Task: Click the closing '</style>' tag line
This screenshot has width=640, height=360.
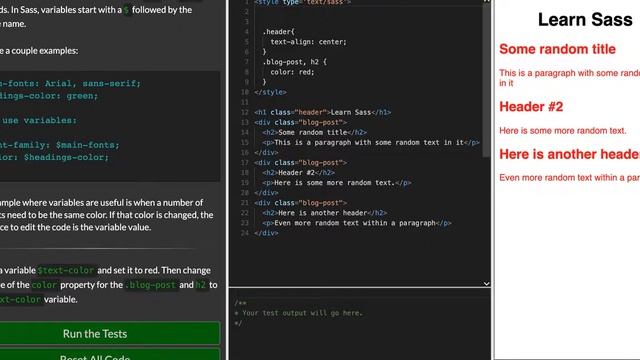Action: [x=270, y=92]
